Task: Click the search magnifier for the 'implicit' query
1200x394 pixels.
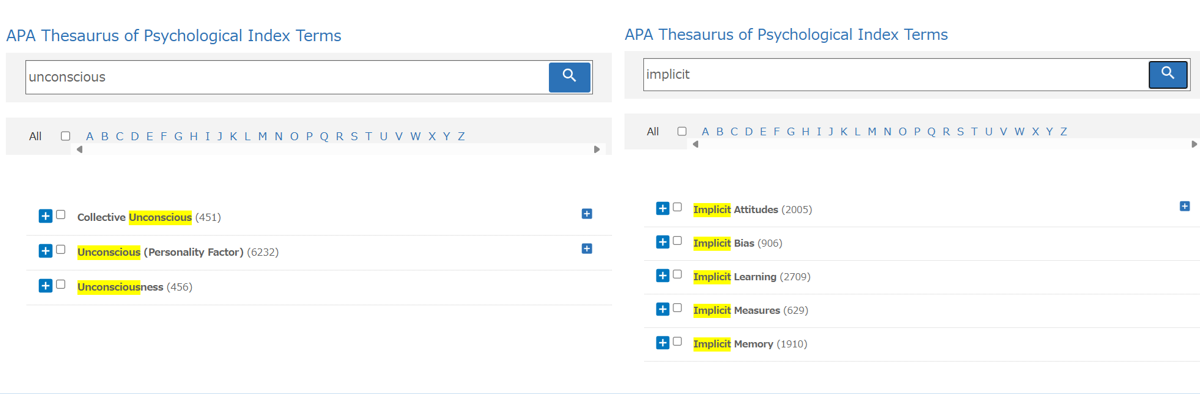Action: click(1167, 74)
